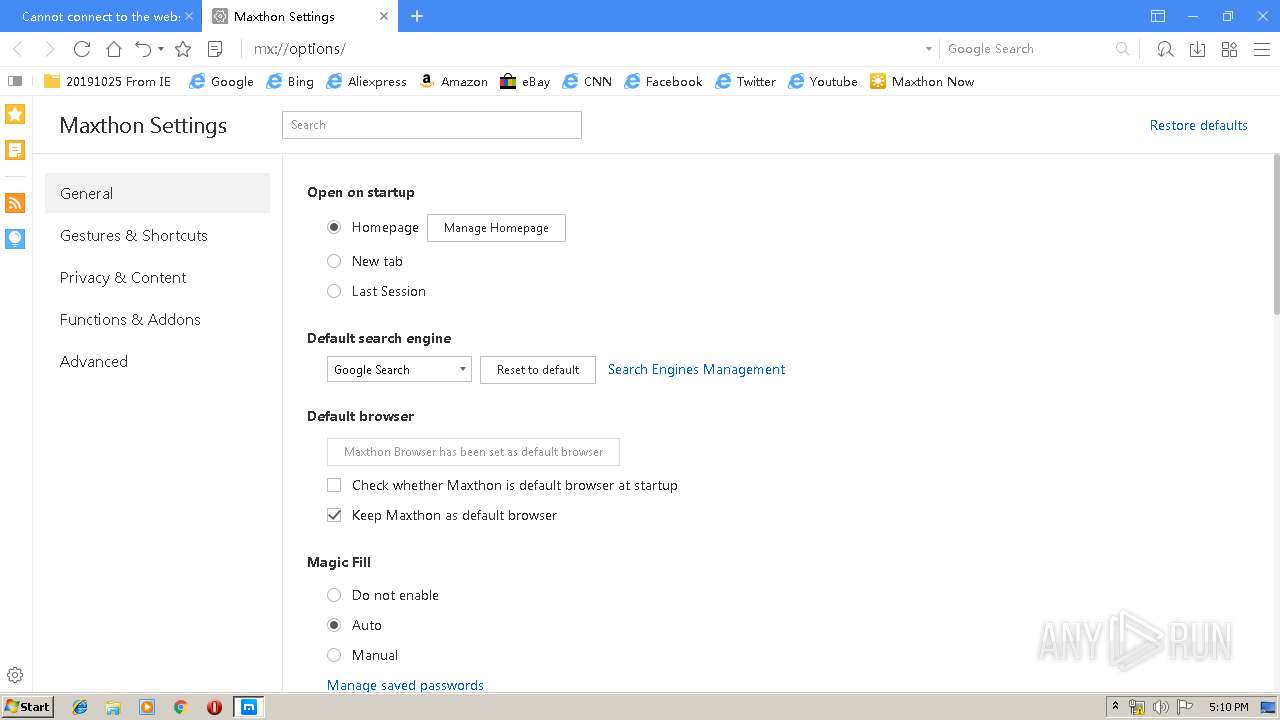
Task: Open sidebar settings gear icon
Action: coord(15,675)
